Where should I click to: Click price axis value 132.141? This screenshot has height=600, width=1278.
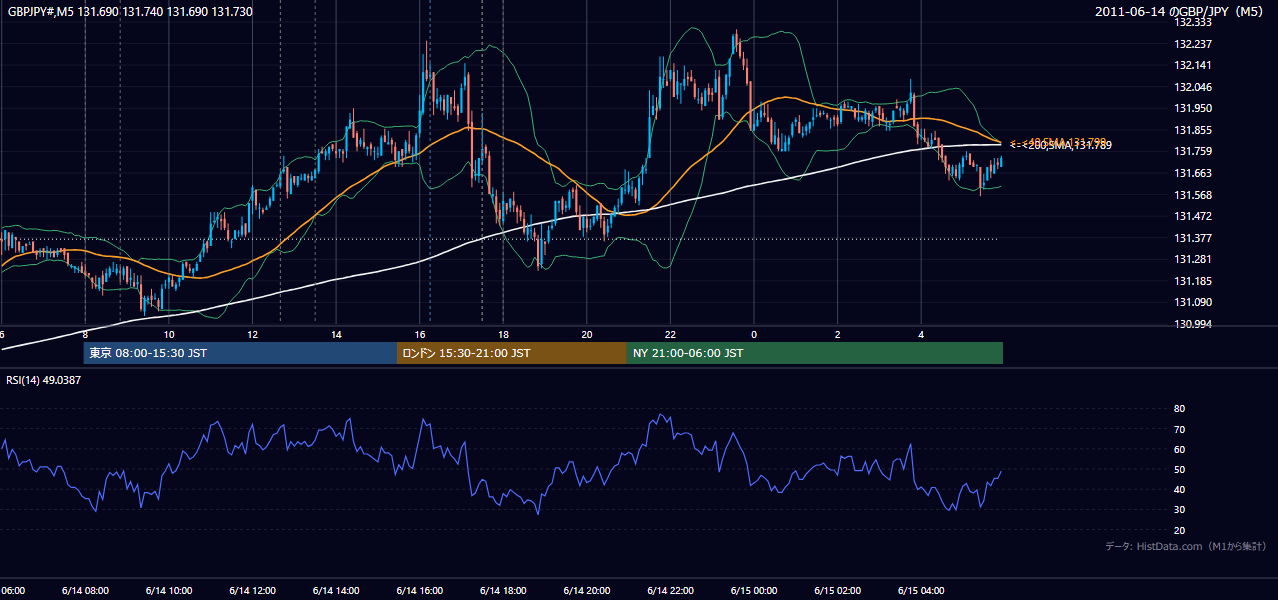[1193, 65]
